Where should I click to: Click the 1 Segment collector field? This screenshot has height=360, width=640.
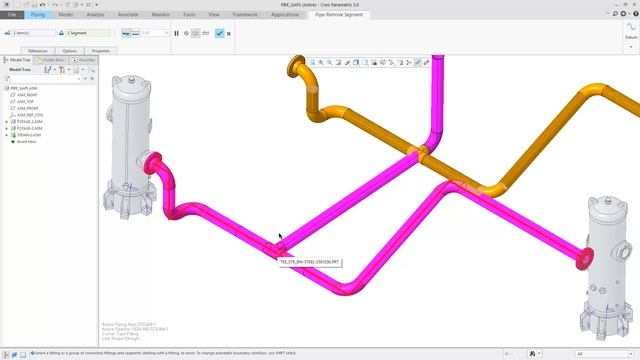(88, 33)
